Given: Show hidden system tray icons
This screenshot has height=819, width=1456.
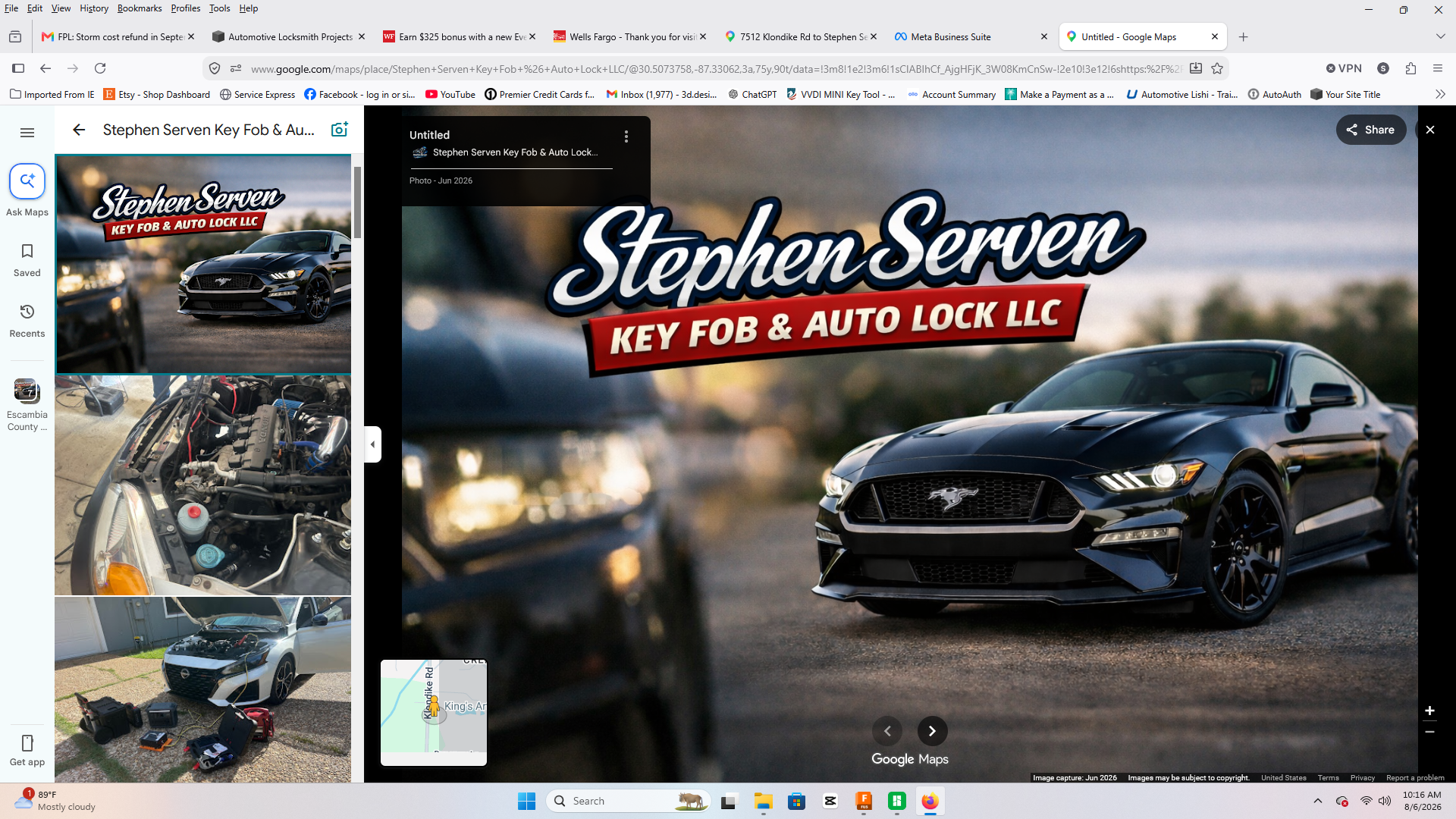Looking at the screenshot, I should click(x=1318, y=801).
